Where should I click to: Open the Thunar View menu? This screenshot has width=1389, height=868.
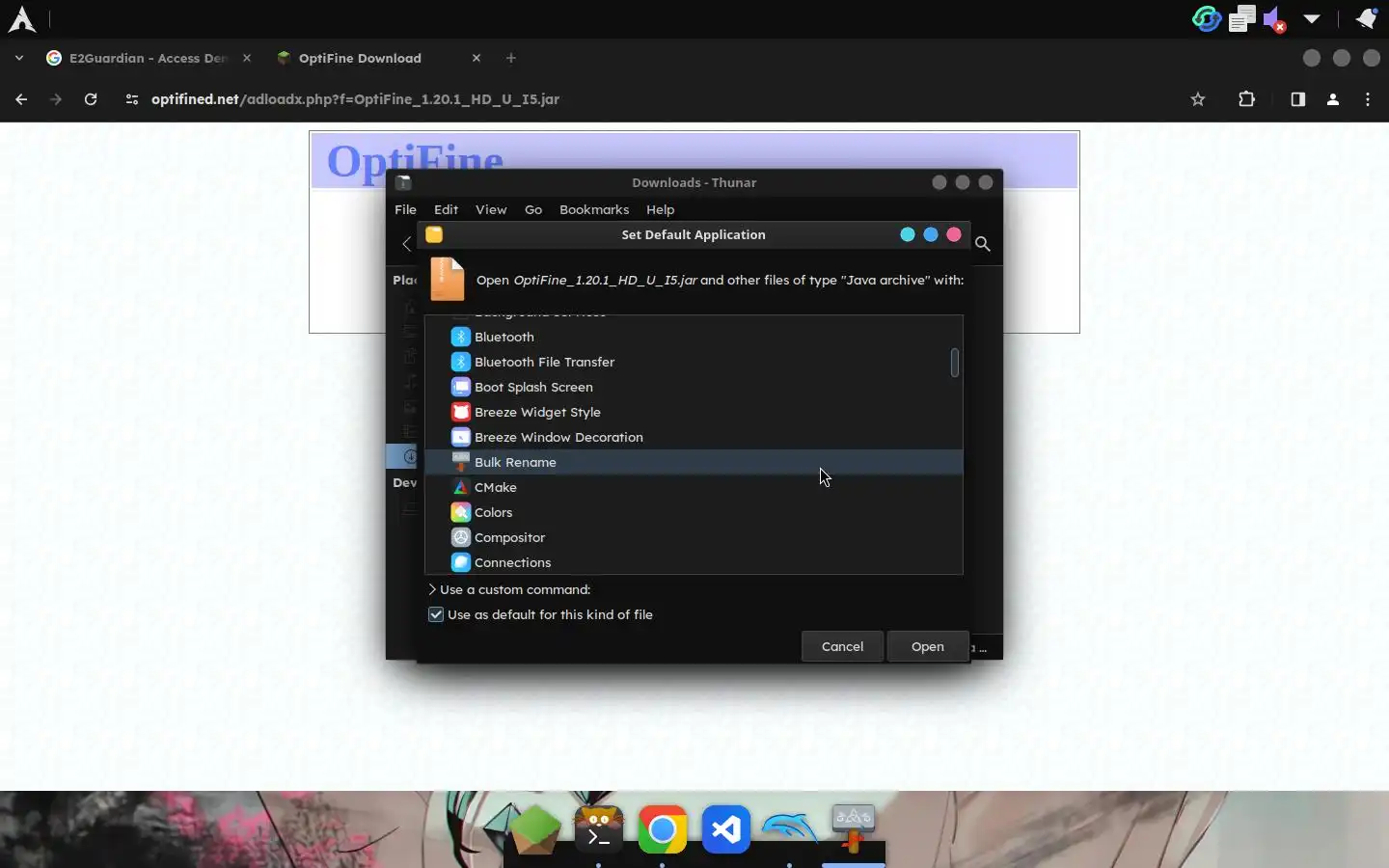tap(490, 209)
